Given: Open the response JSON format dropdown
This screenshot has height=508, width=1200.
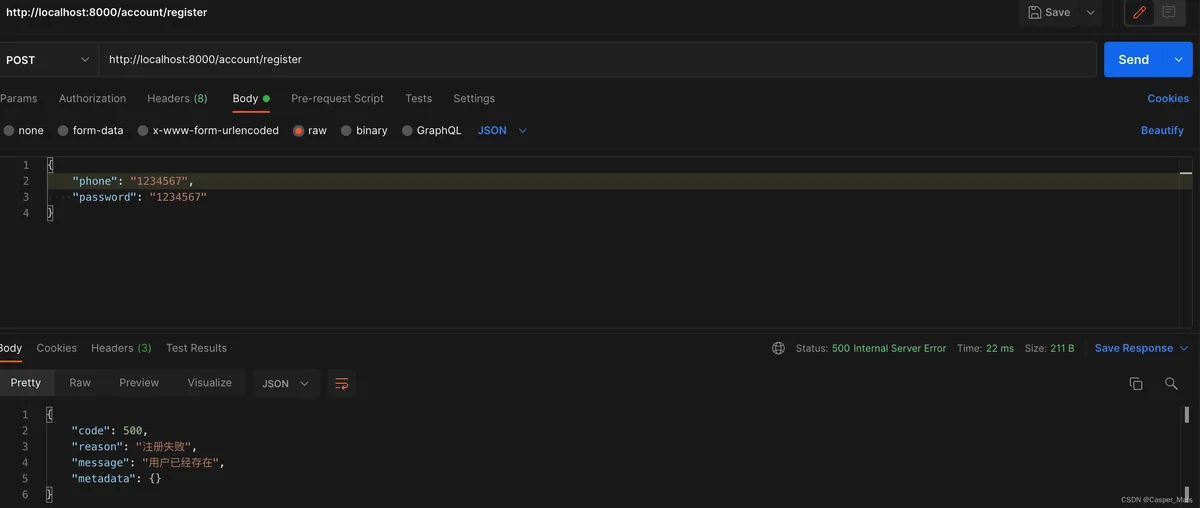Looking at the screenshot, I should pyautogui.click(x=285, y=384).
